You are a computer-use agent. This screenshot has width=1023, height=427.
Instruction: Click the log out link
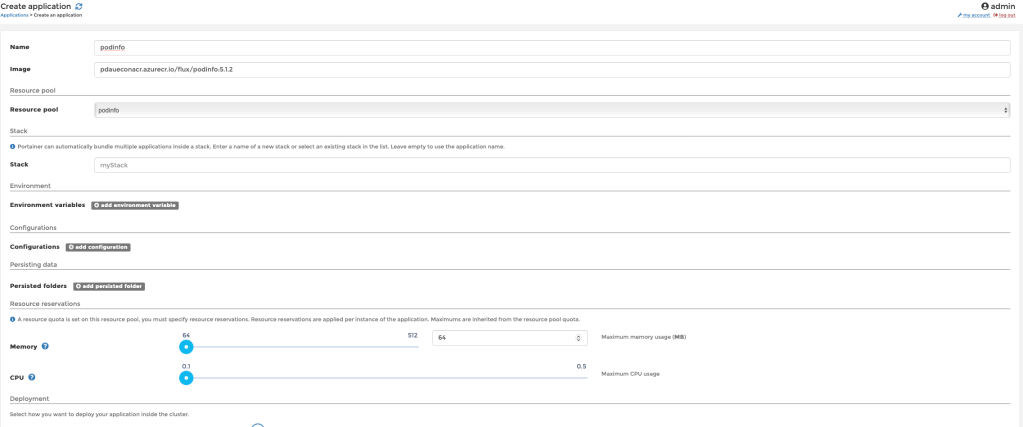pyautogui.click(x=1007, y=15)
